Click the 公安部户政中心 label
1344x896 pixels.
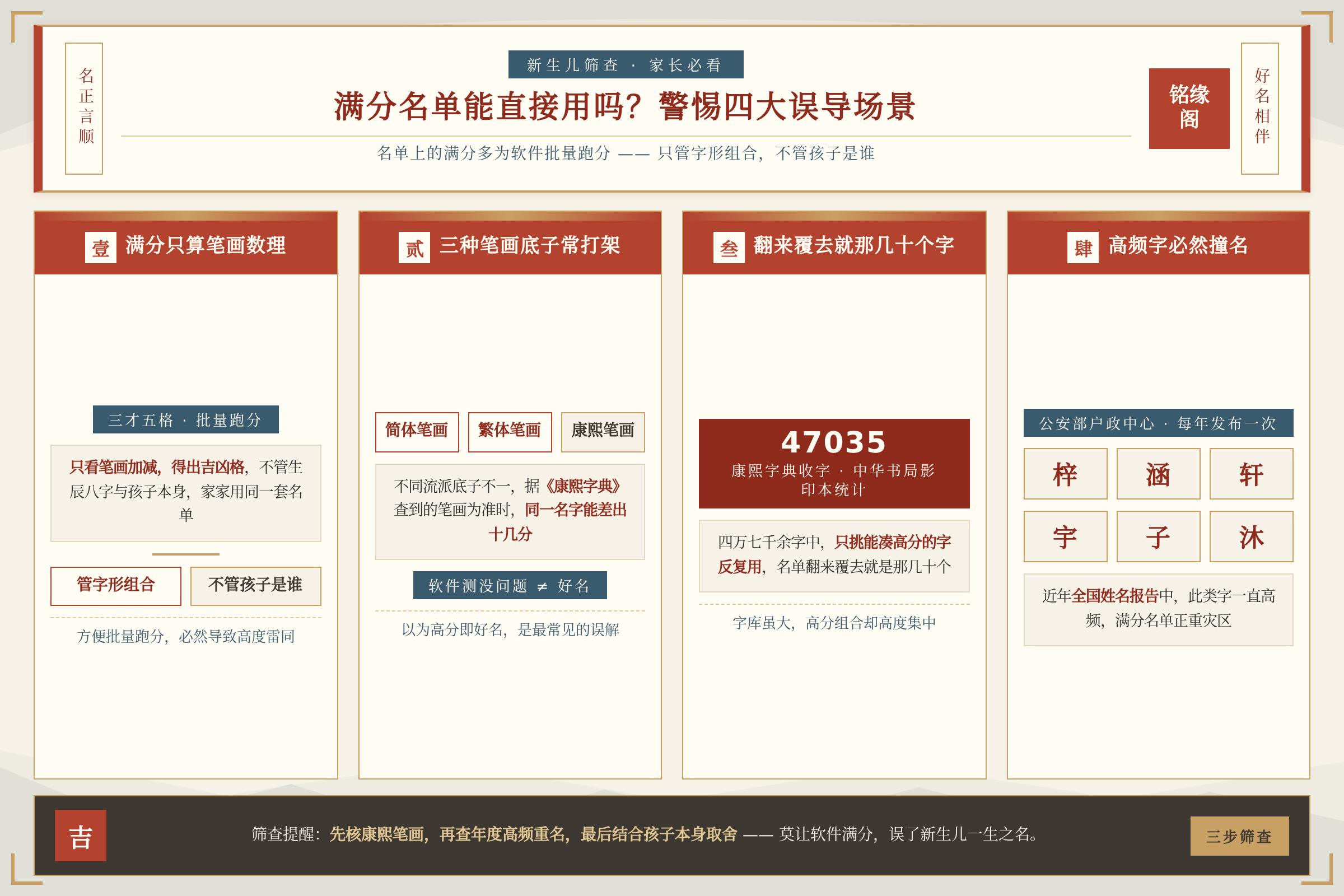pos(1158,423)
